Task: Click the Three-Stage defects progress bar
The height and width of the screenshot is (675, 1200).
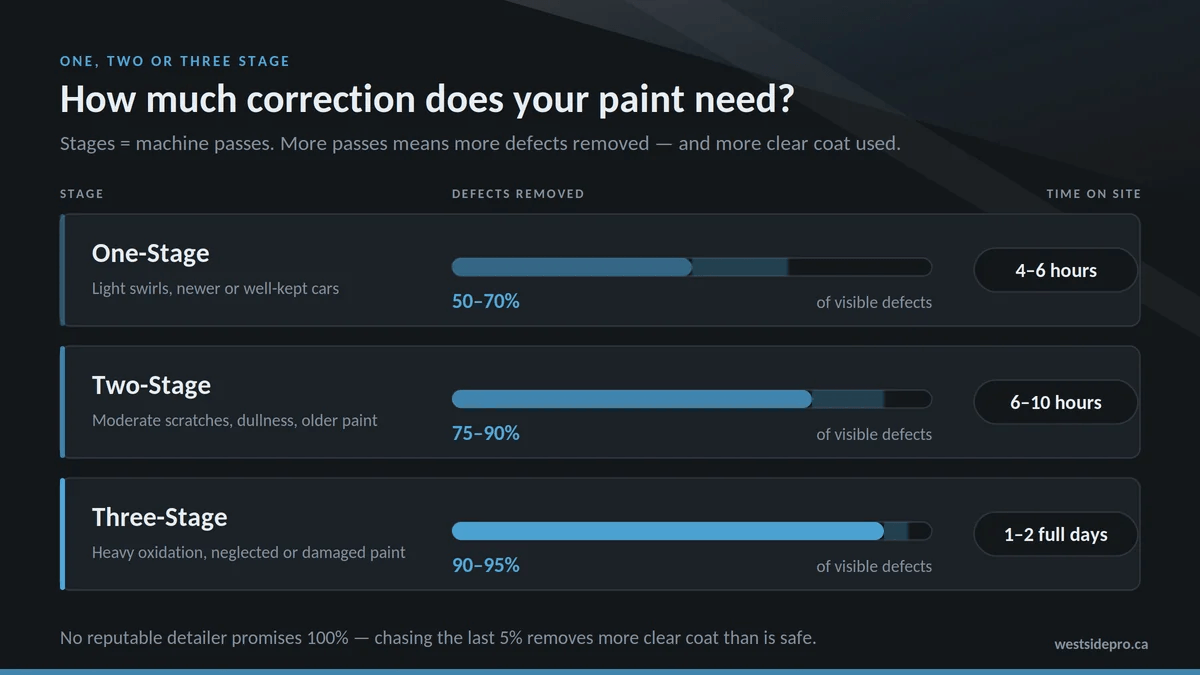Action: coord(692,531)
